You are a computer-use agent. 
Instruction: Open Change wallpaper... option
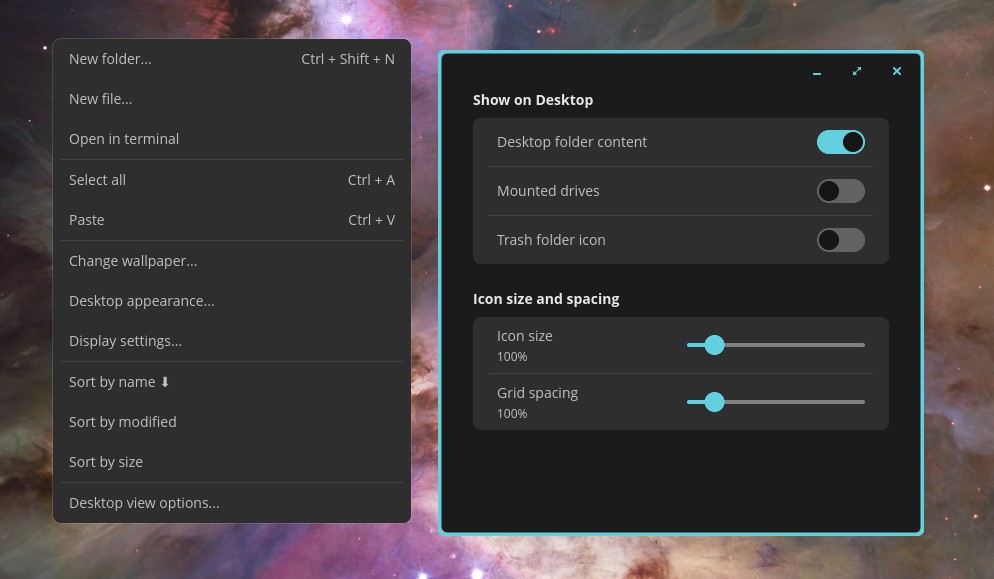pyautogui.click(x=232, y=261)
